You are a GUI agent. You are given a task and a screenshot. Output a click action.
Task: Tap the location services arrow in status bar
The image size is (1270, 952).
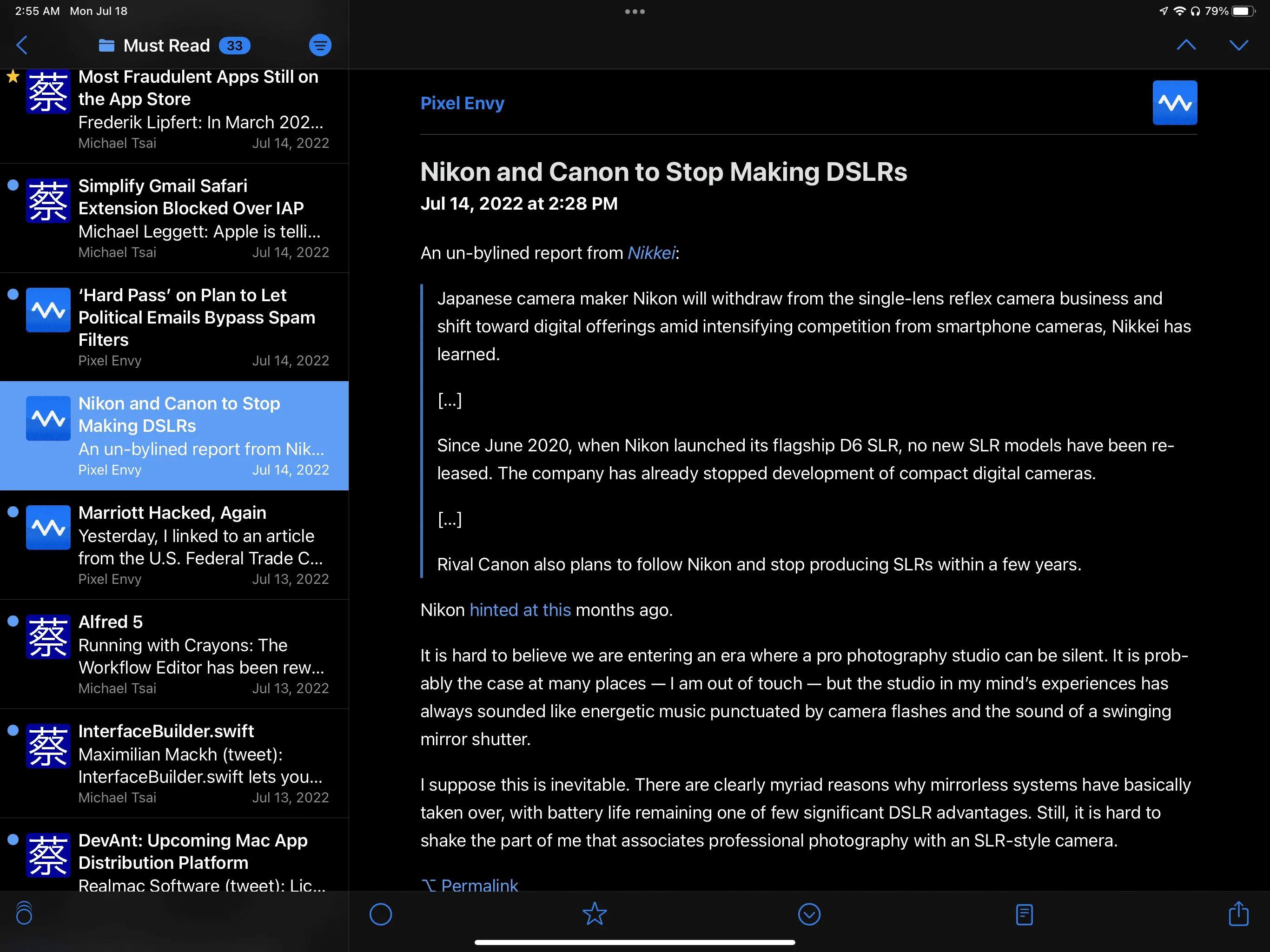click(1163, 11)
